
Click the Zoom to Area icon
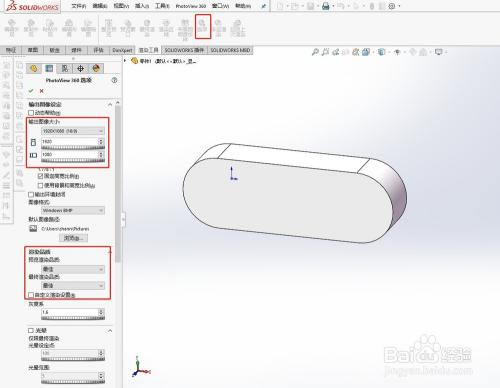pos(325,52)
